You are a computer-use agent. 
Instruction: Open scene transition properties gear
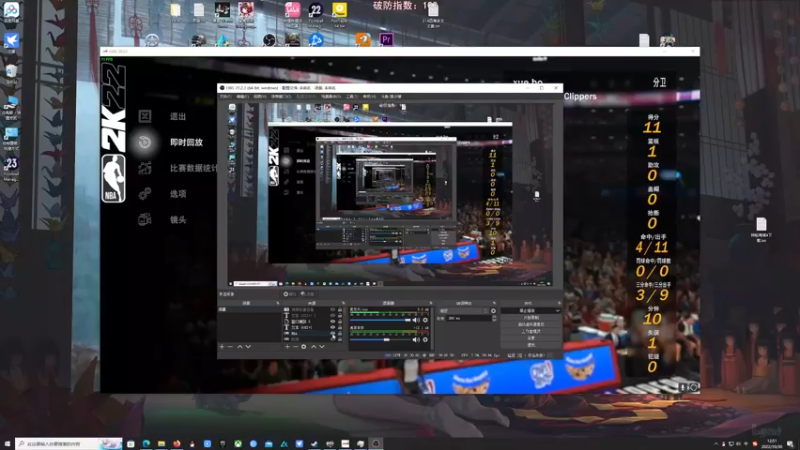coord(493,311)
